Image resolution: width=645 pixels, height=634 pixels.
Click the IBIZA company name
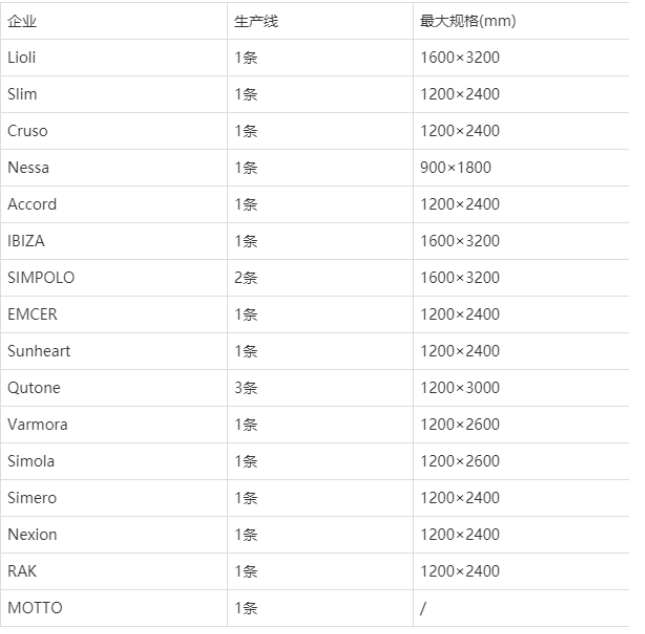26,241
